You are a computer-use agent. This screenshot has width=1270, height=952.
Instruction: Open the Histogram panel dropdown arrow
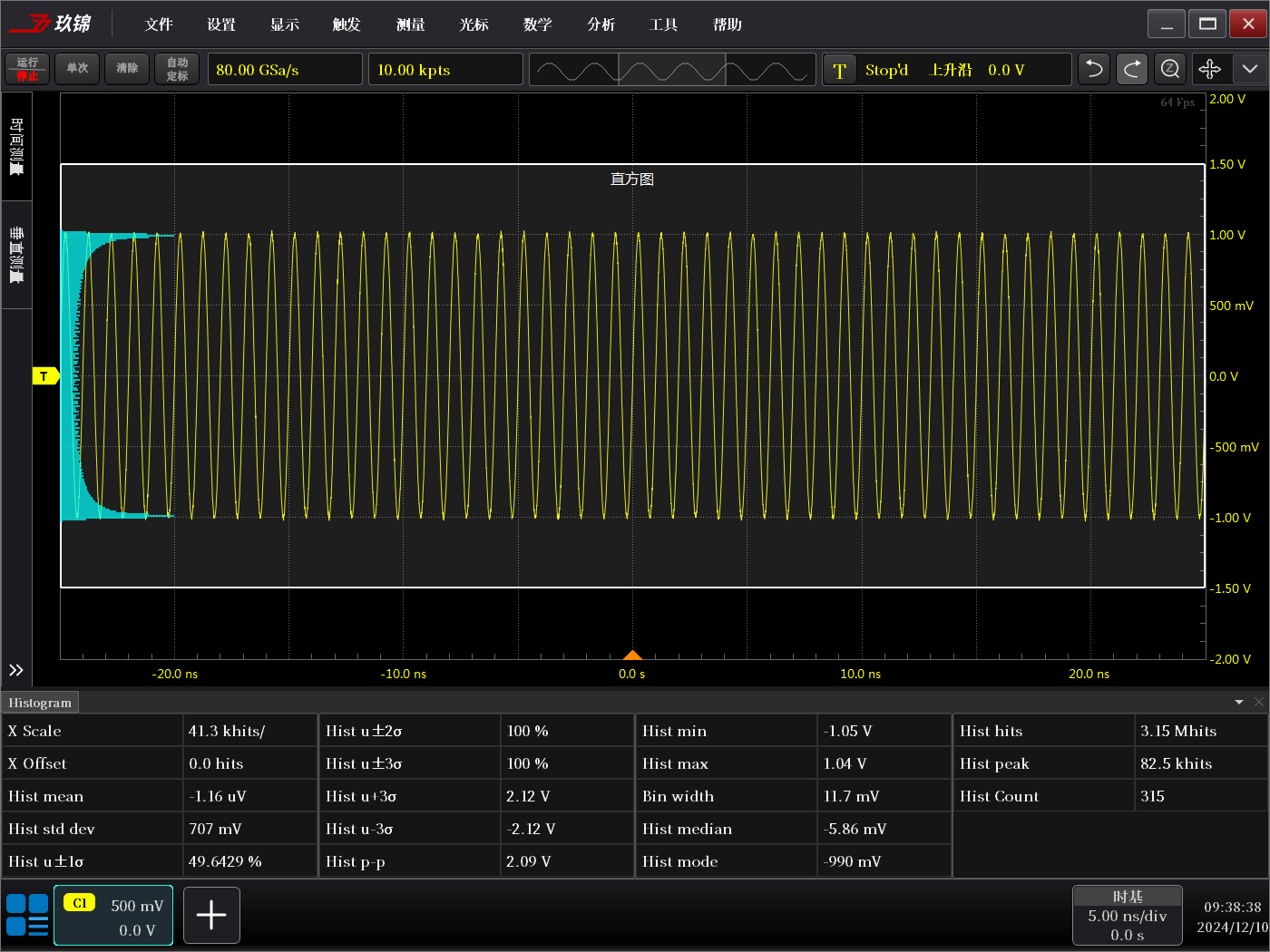point(1239,703)
